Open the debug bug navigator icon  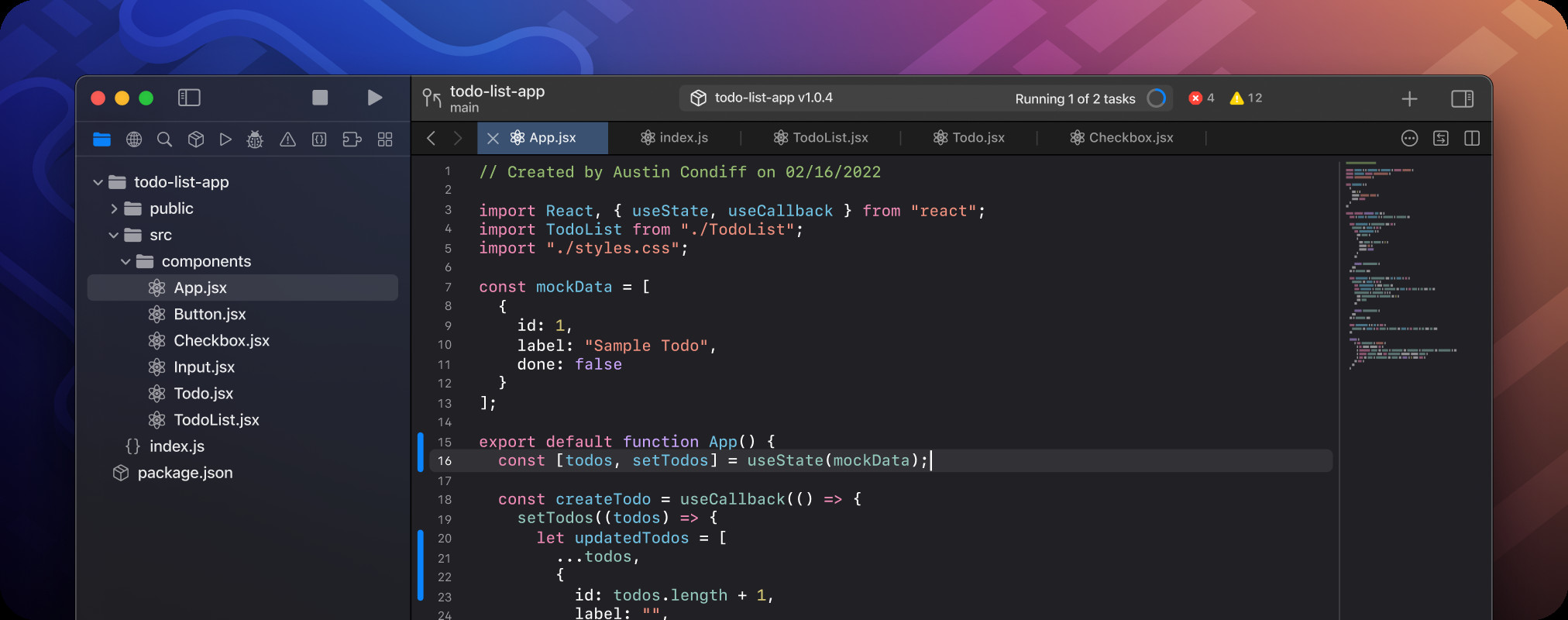click(x=255, y=139)
